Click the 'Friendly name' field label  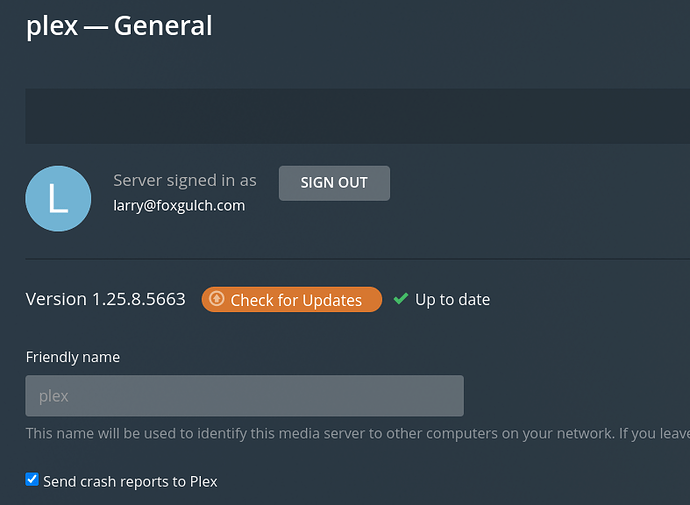click(73, 357)
